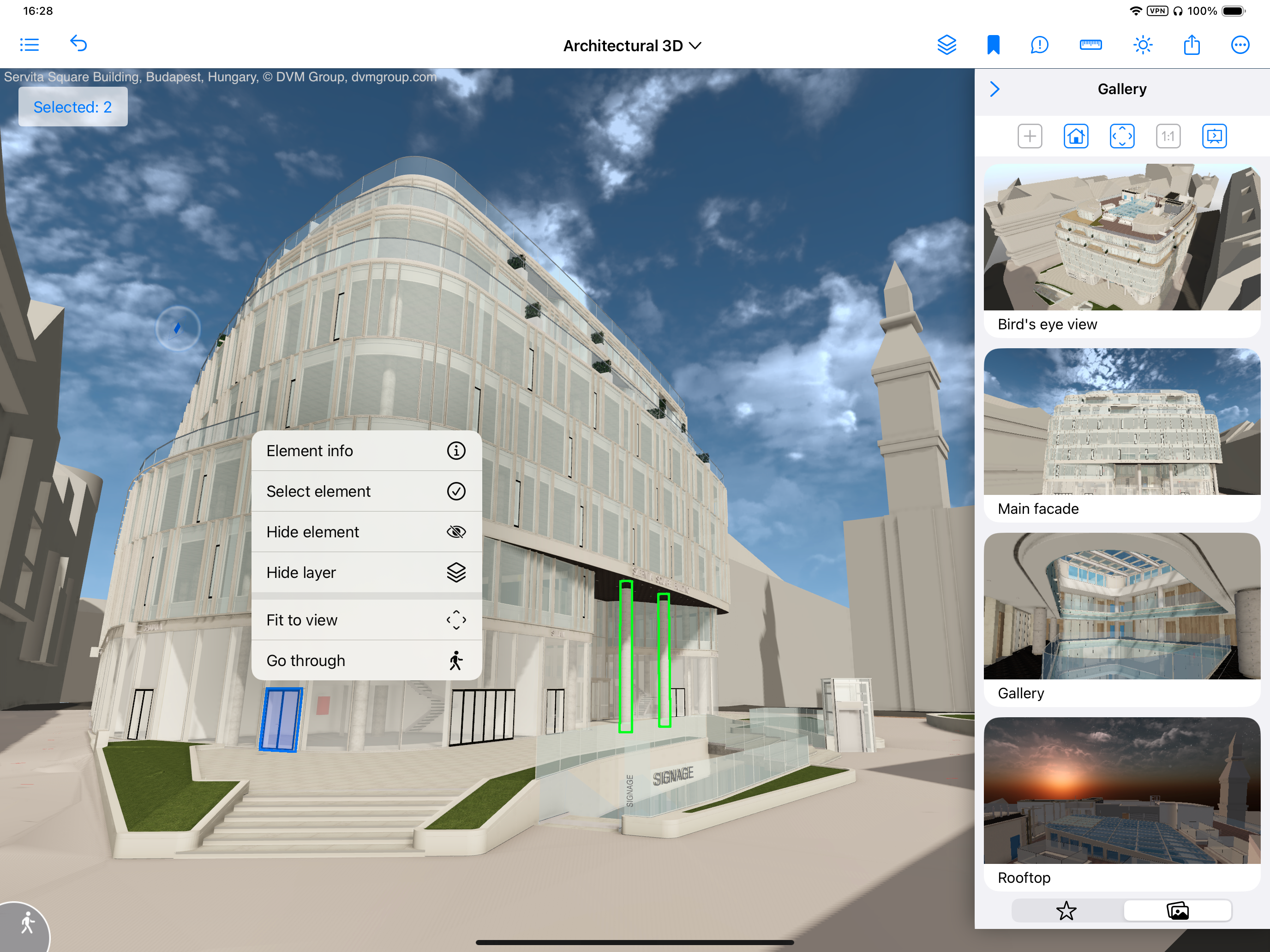Tap the bookmark icon in toolbar
The image size is (1270, 952).
click(993, 45)
